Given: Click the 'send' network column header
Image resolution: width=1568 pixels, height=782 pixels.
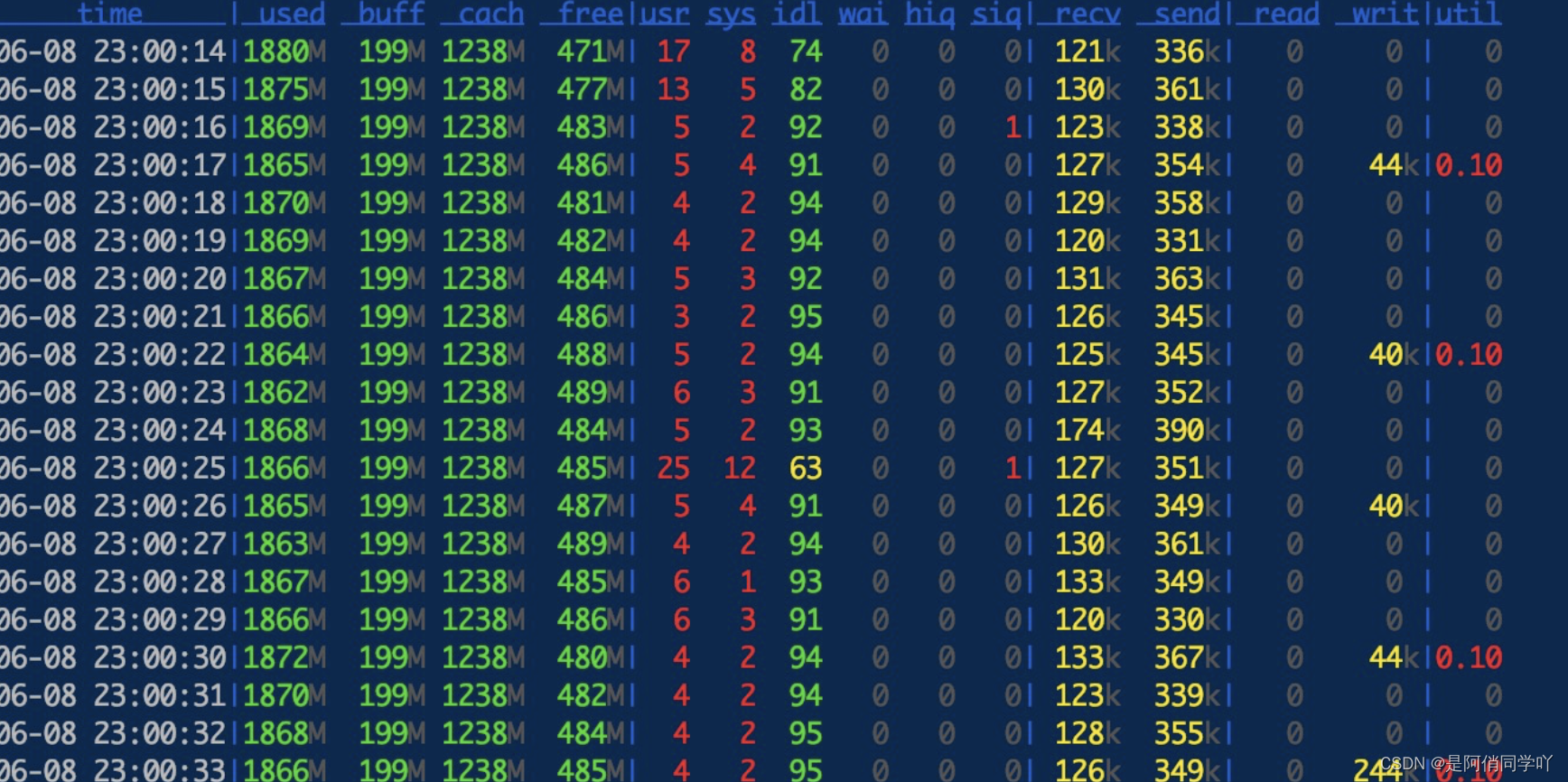Looking at the screenshot, I should tap(1187, 14).
